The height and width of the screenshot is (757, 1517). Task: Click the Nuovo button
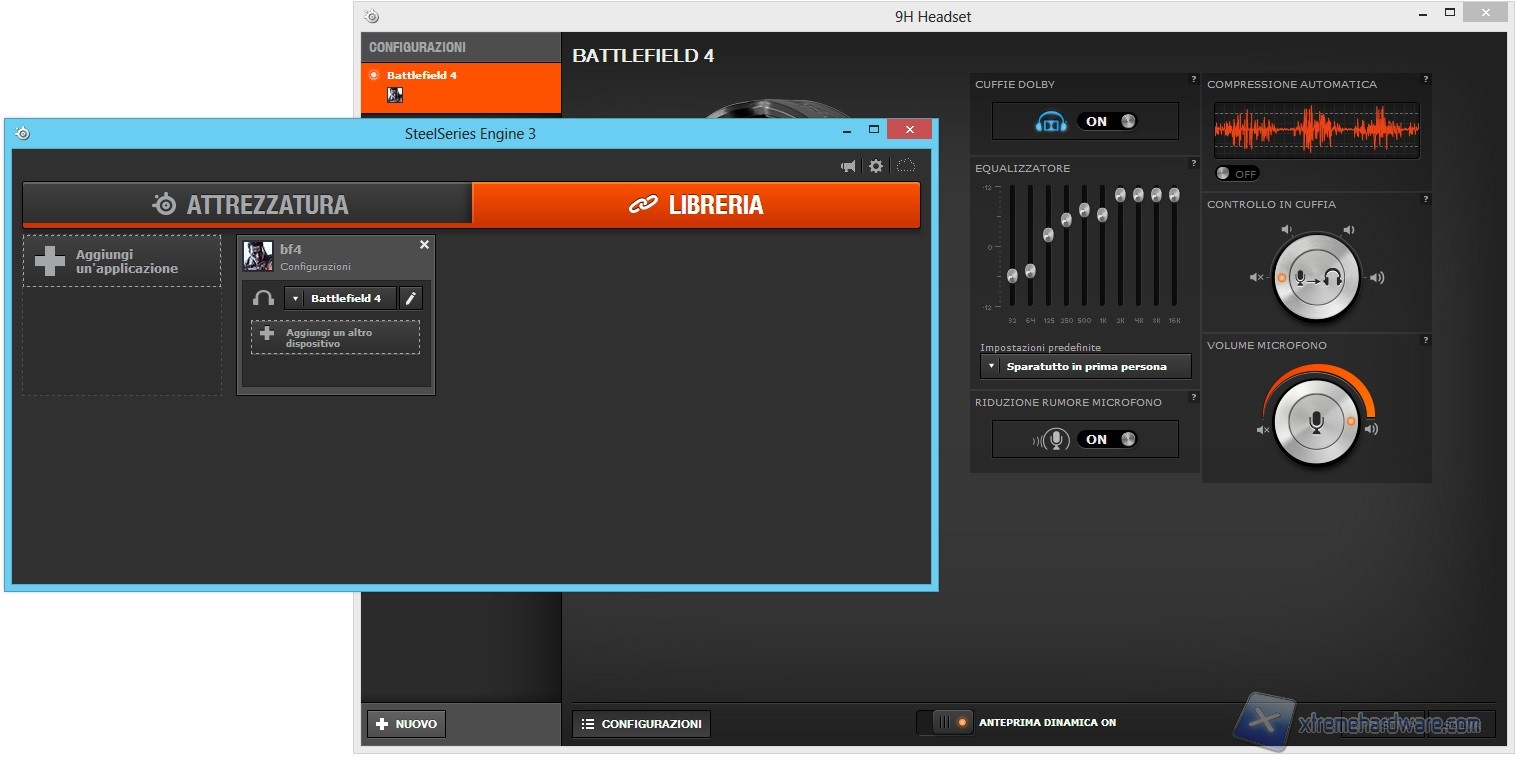point(406,724)
